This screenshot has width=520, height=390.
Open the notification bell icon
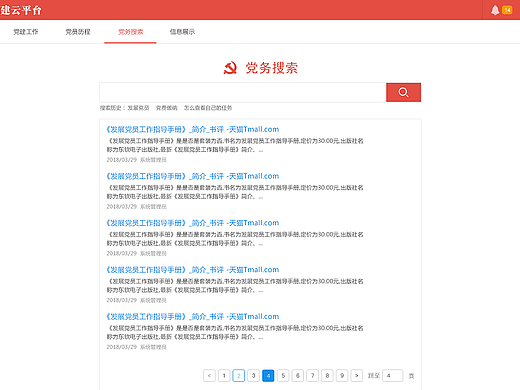click(495, 10)
